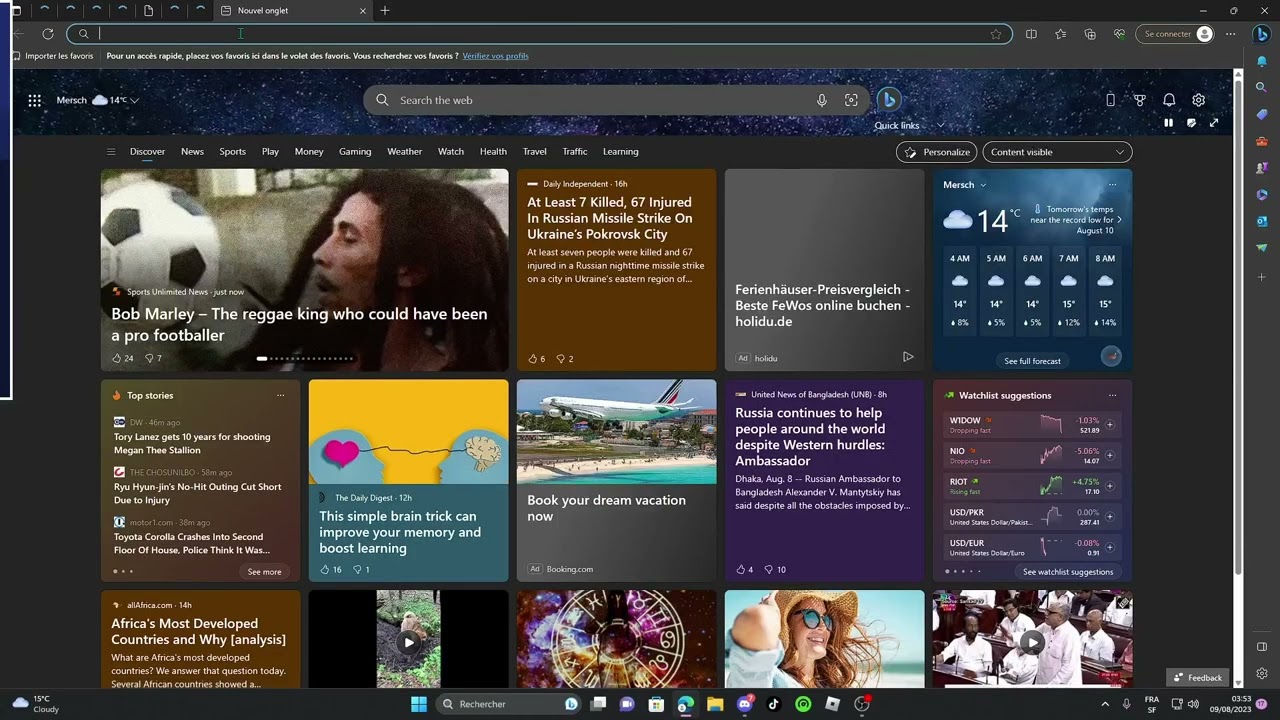Expand the background with the fullscreen arrows icon
1280x720 pixels.
[1214, 123]
